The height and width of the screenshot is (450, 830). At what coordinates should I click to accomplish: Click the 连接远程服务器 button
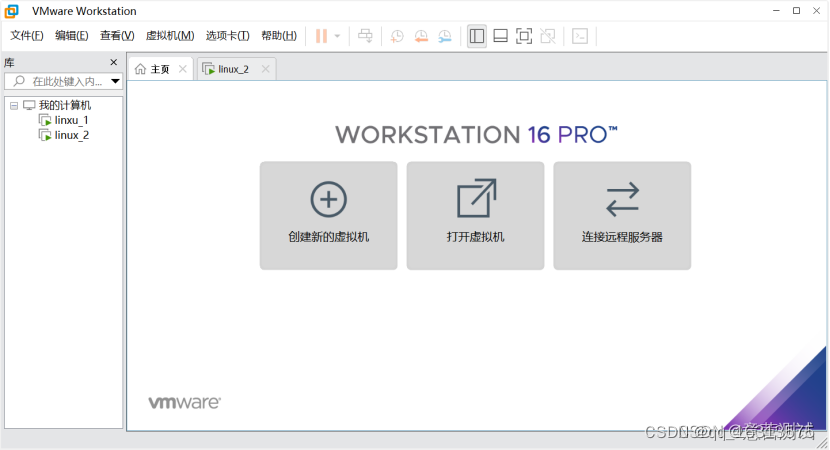(622, 215)
